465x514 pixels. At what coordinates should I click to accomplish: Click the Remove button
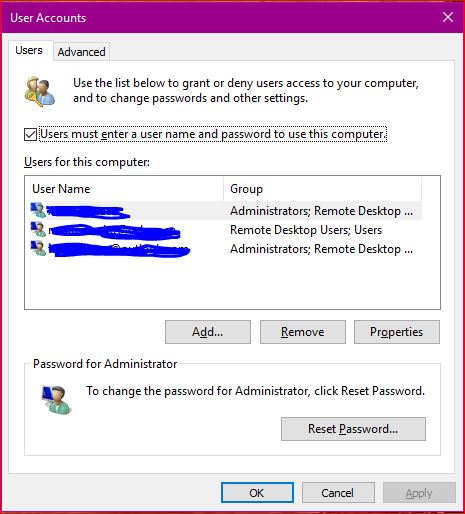(303, 332)
